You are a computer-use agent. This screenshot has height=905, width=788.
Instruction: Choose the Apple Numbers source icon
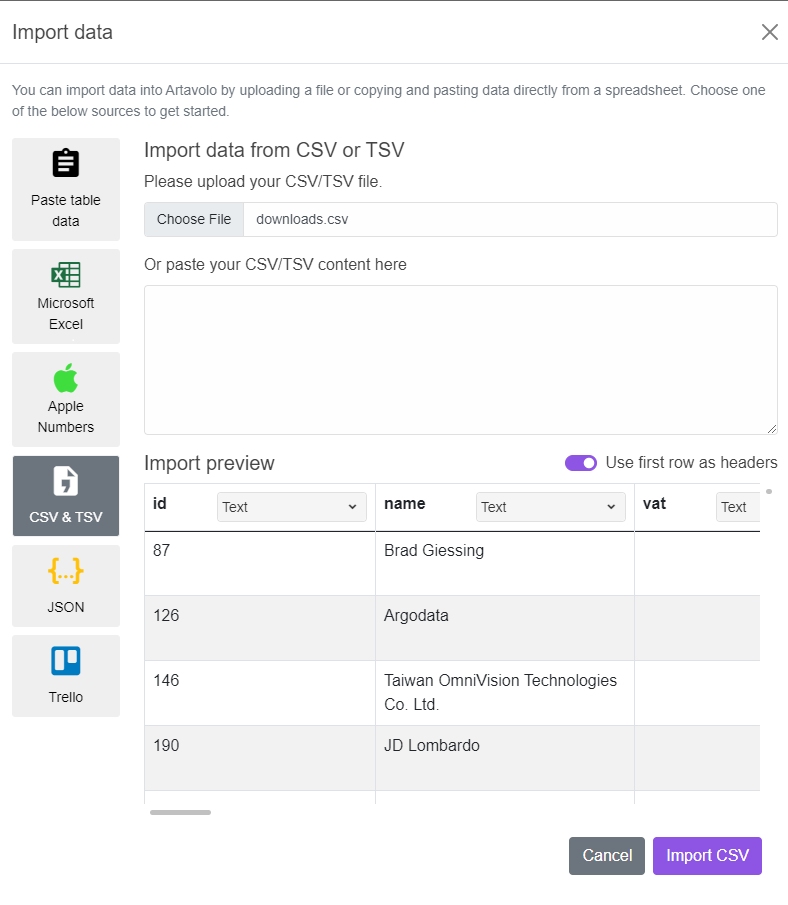pos(66,378)
